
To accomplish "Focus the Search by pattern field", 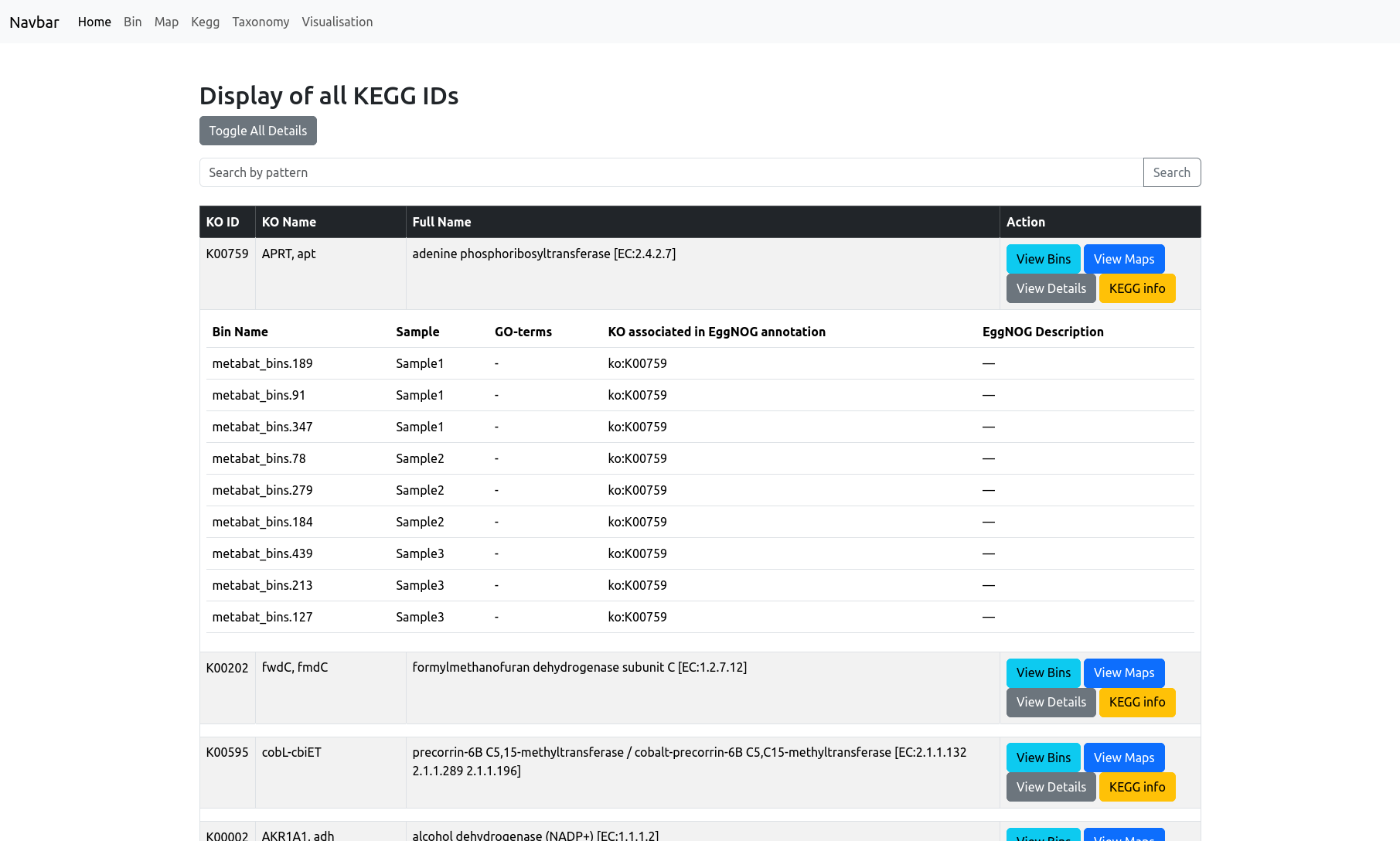I will [x=671, y=172].
